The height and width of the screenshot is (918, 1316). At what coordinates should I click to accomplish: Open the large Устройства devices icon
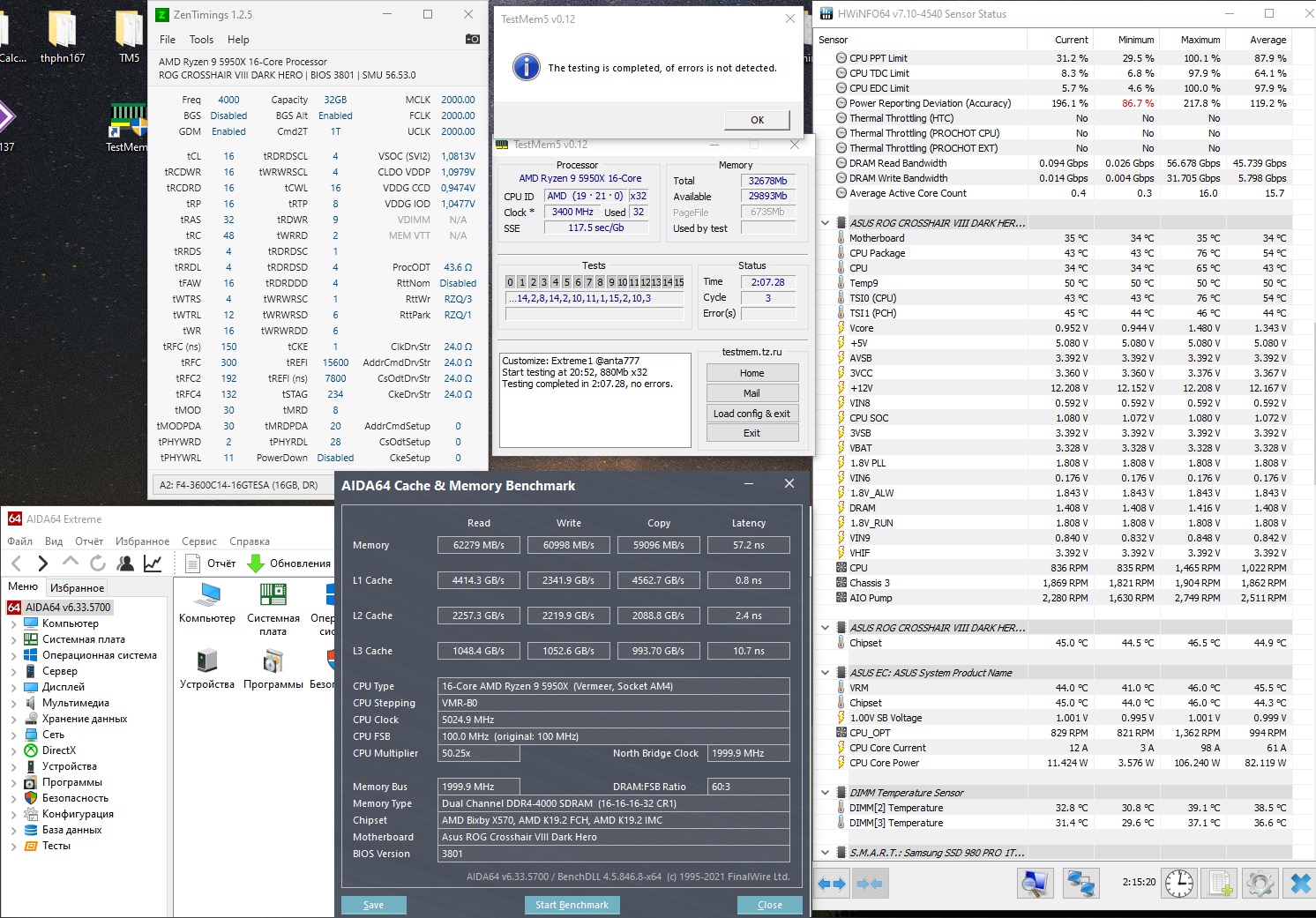click(207, 669)
